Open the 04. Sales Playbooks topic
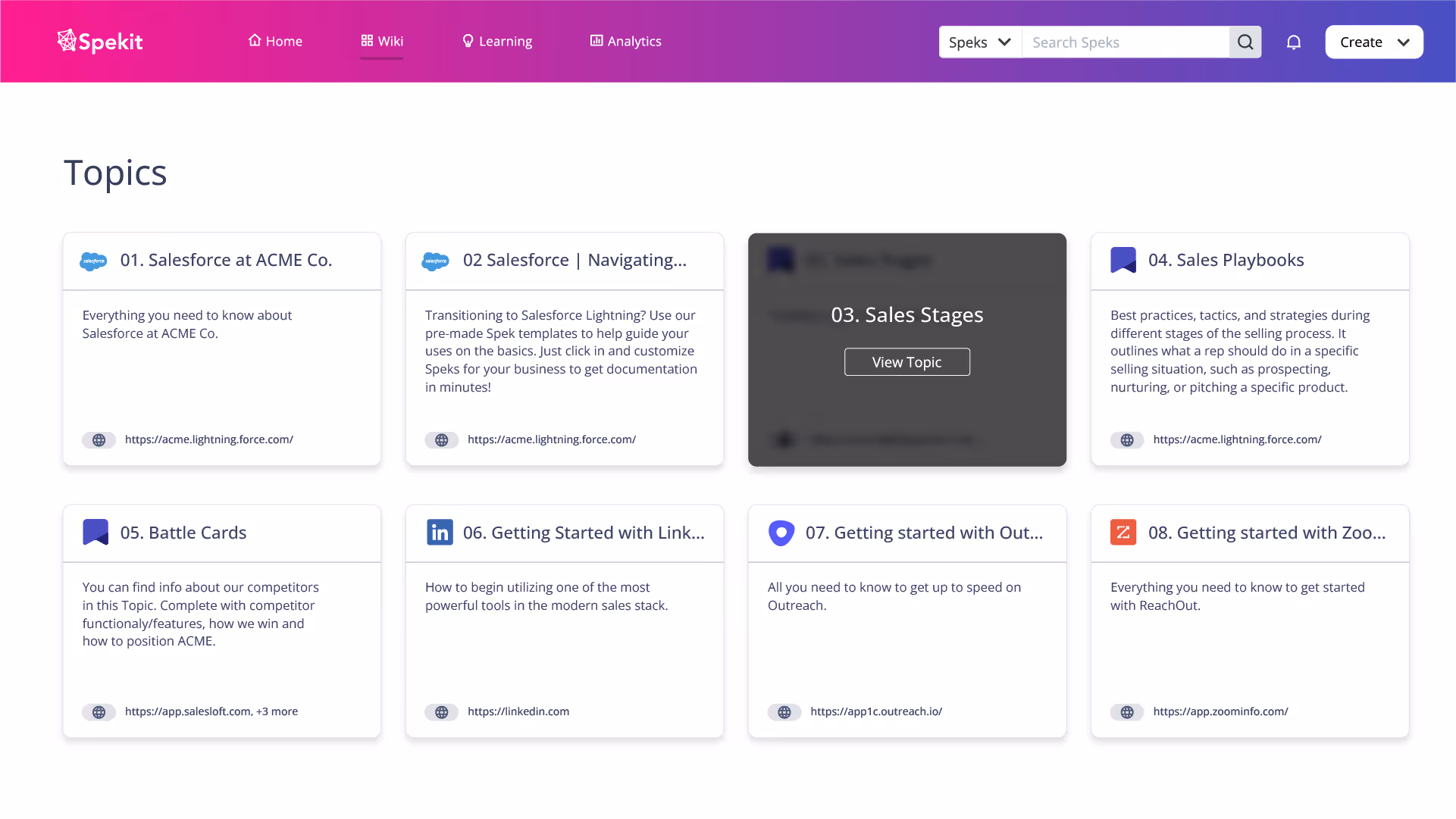This screenshot has height=819, width=1456. click(x=1226, y=260)
